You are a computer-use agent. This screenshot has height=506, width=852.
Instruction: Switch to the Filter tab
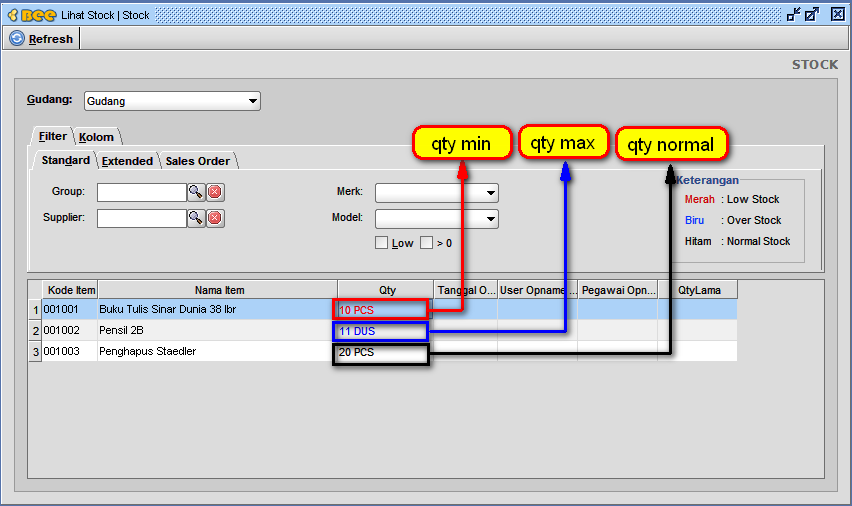pyautogui.click(x=52, y=136)
